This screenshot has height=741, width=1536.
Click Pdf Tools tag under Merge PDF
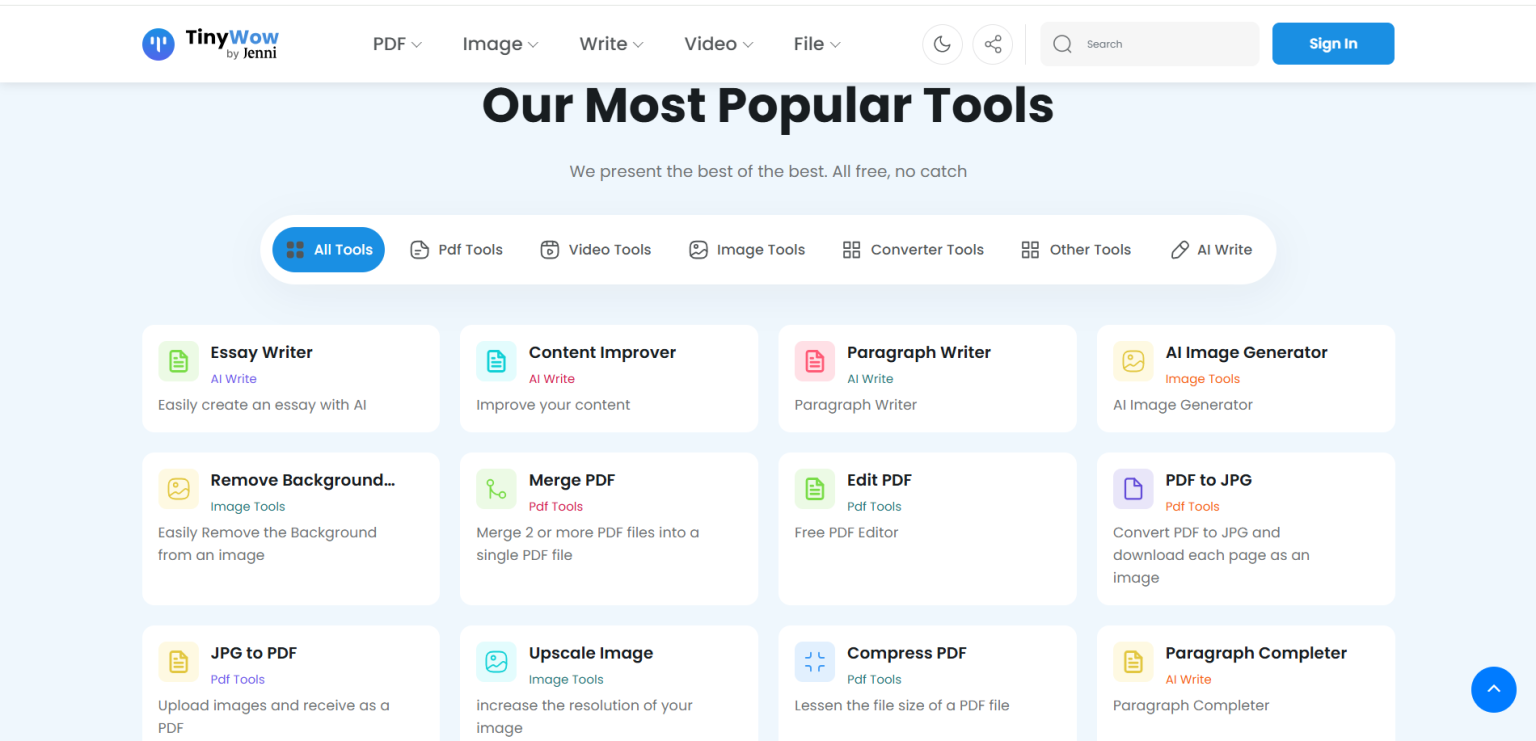(x=556, y=507)
